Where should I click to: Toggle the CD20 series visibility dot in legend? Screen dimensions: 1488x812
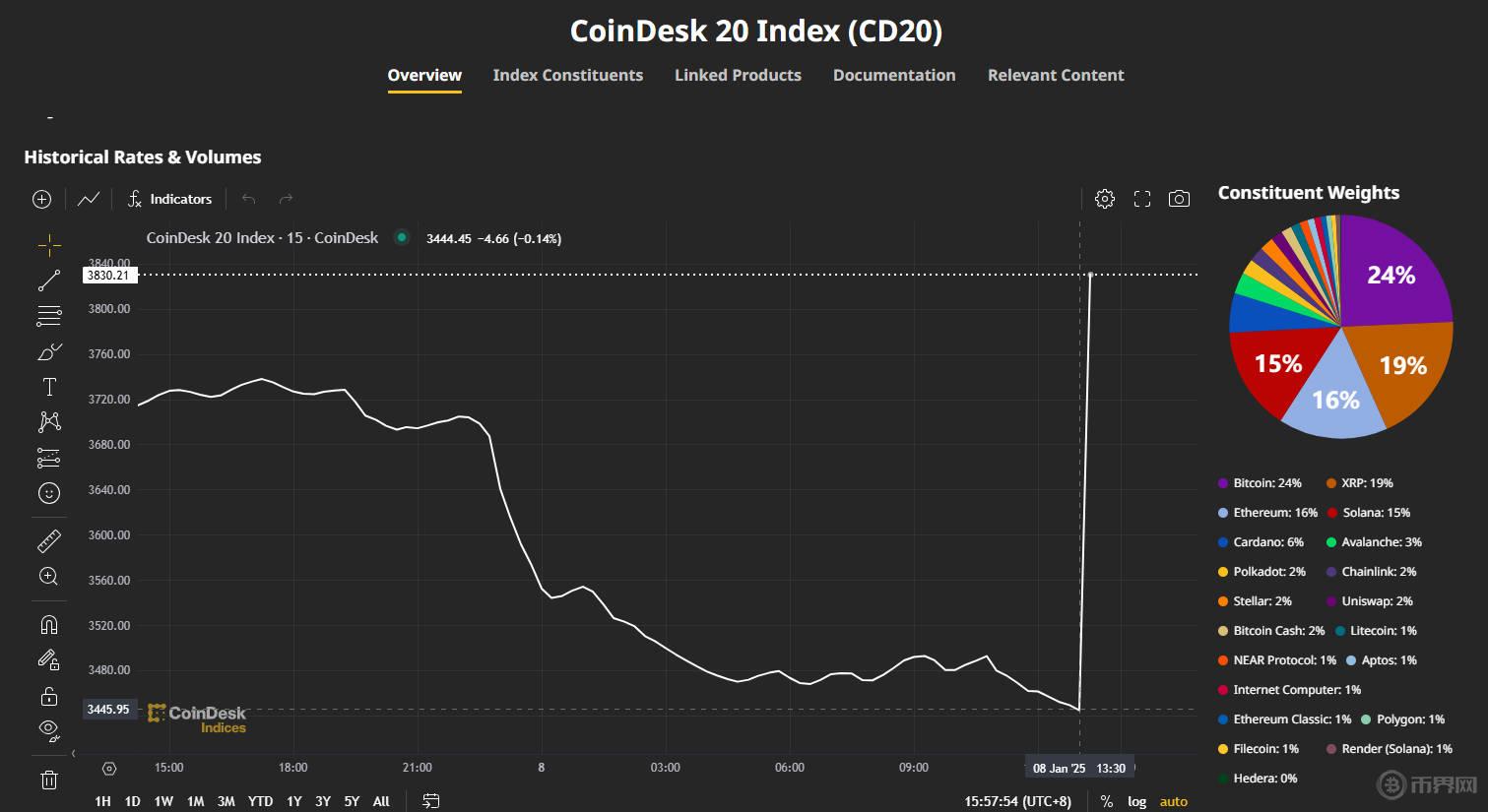pyautogui.click(x=401, y=237)
